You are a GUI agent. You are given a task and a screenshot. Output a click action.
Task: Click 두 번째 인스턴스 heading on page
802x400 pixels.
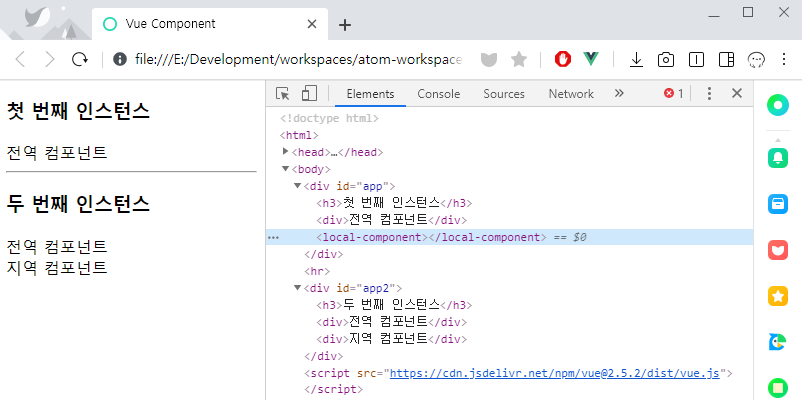tap(78, 204)
